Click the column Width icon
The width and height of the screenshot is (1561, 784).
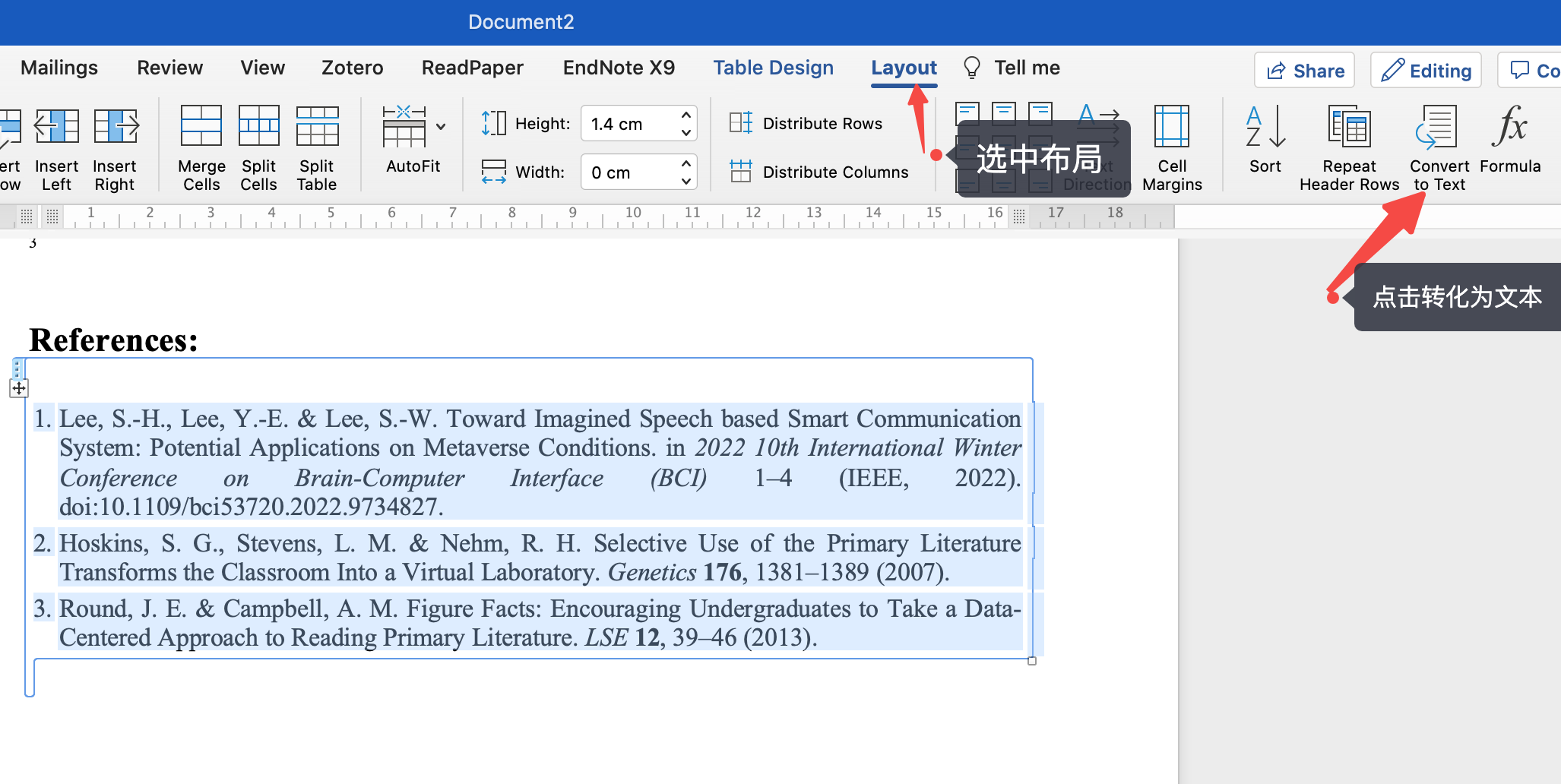(494, 172)
